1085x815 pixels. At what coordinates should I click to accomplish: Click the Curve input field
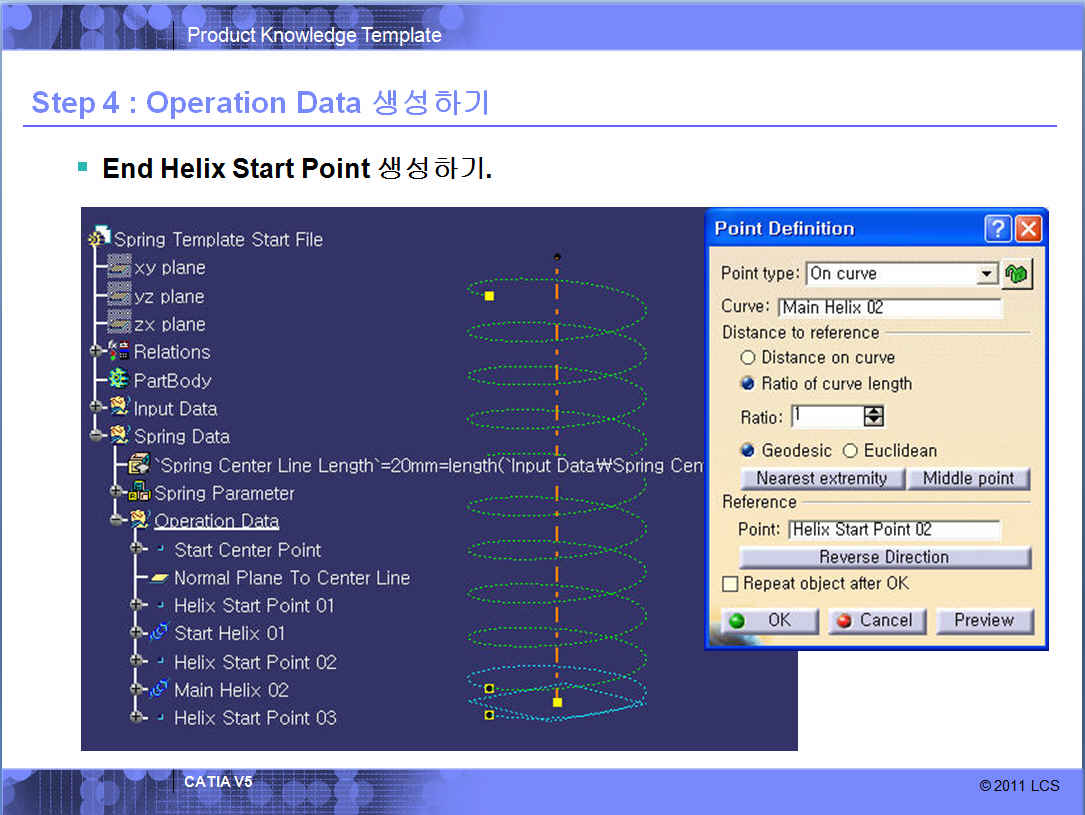point(889,308)
